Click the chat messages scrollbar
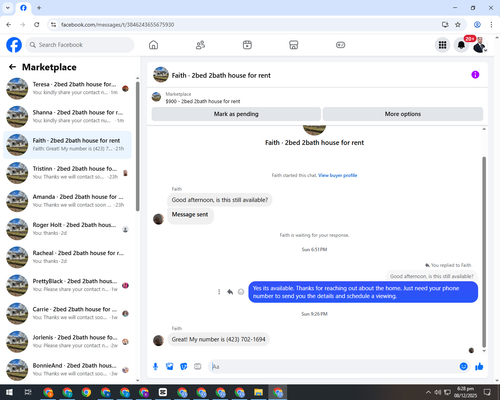Image resolution: width=500 pixels, height=400 pixels. [484, 252]
